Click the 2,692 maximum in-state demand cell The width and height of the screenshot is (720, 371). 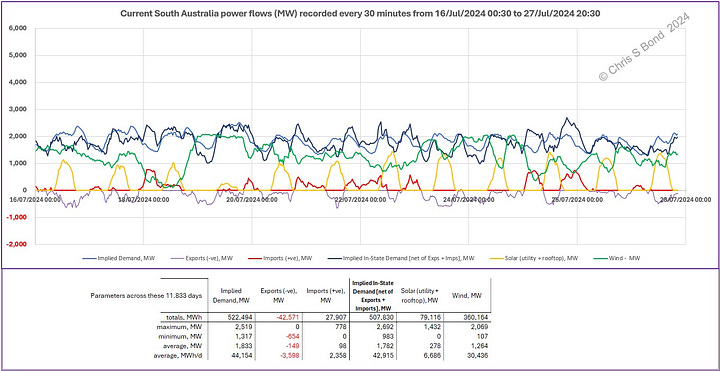pyautogui.click(x=385, y=328)
